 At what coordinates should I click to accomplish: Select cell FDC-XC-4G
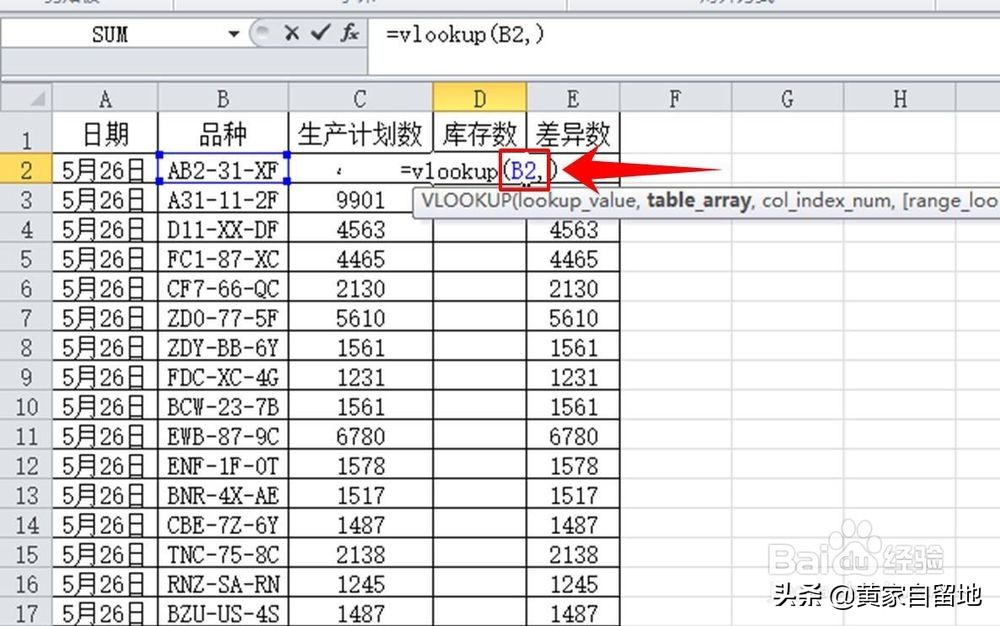point(223,377)
